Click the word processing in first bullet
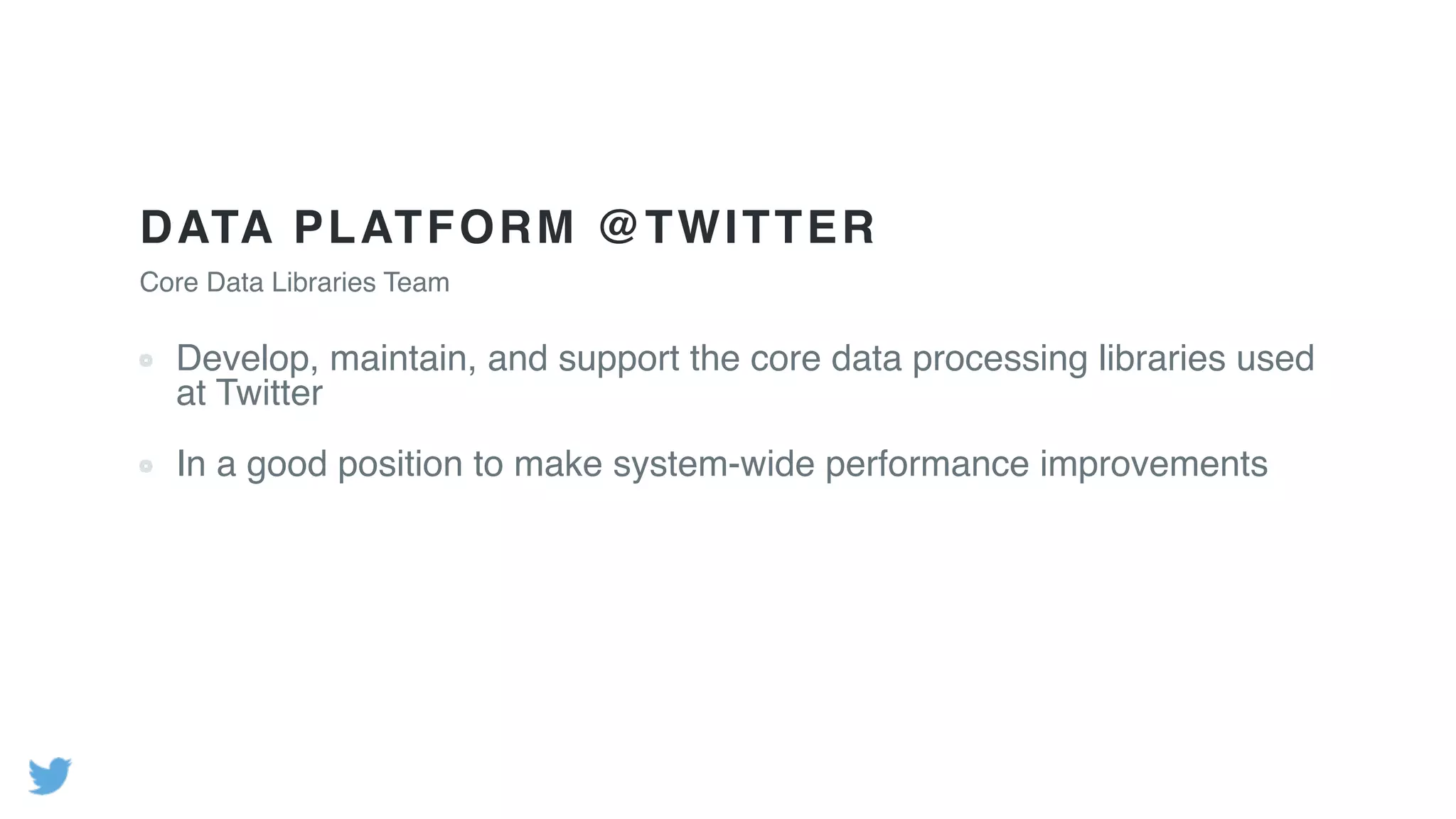The width and height of the screenshot is (1456, 819). tap(1000, 359)
